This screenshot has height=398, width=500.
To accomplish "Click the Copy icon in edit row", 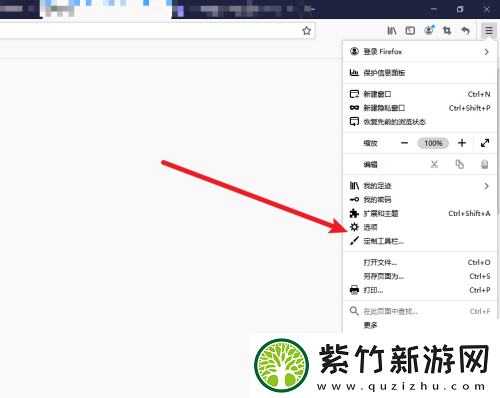I will pyautogui.click(x=459, y=164).
